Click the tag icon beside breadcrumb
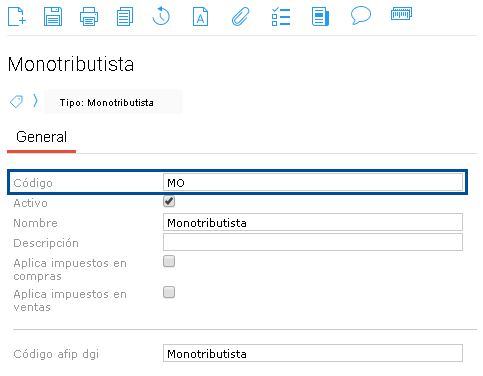The height and width of the screenshot is (376, 483). pyautogui.click(x=16, y=101)
